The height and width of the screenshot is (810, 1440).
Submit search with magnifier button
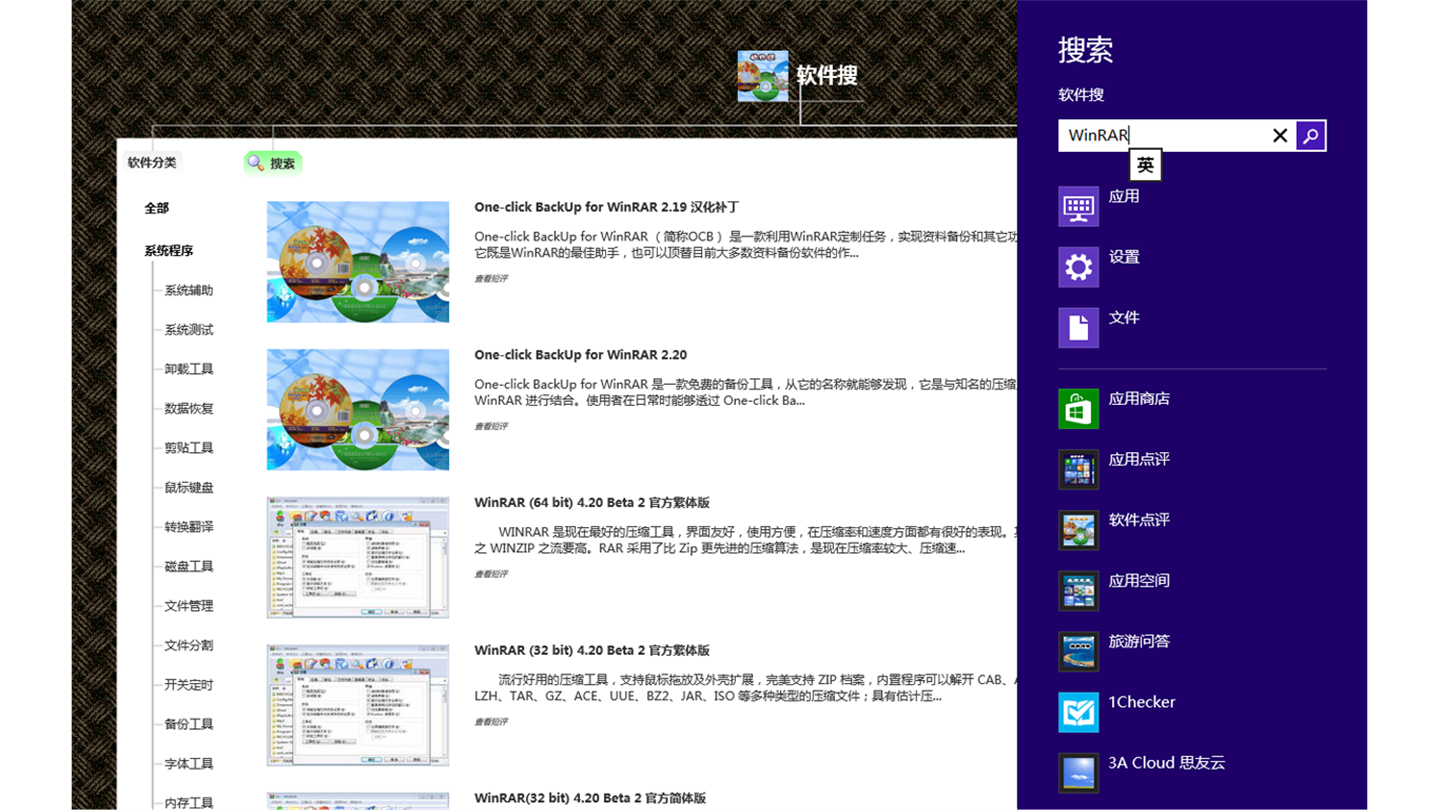pos(1311,135)
